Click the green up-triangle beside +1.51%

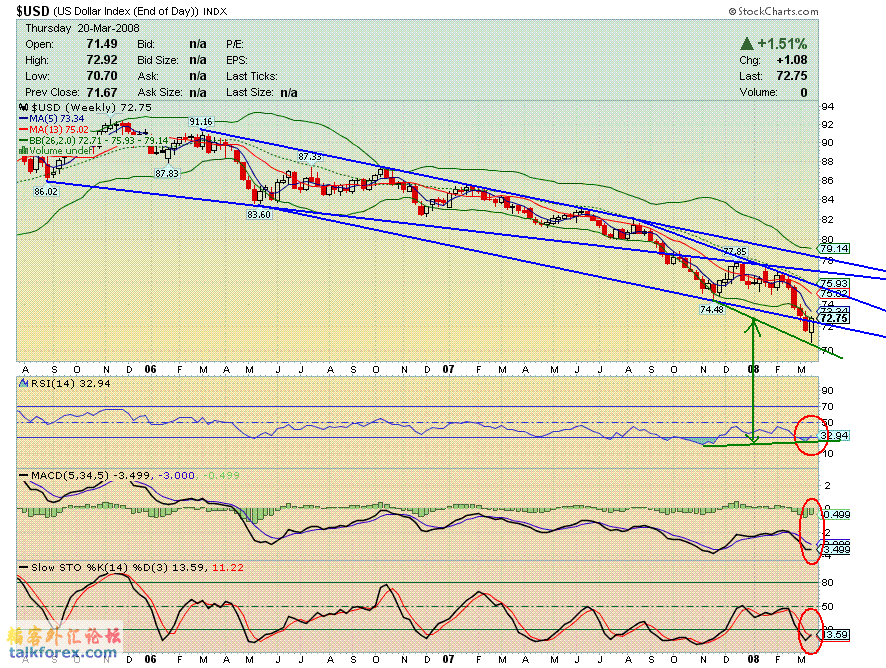coord(746,44)
